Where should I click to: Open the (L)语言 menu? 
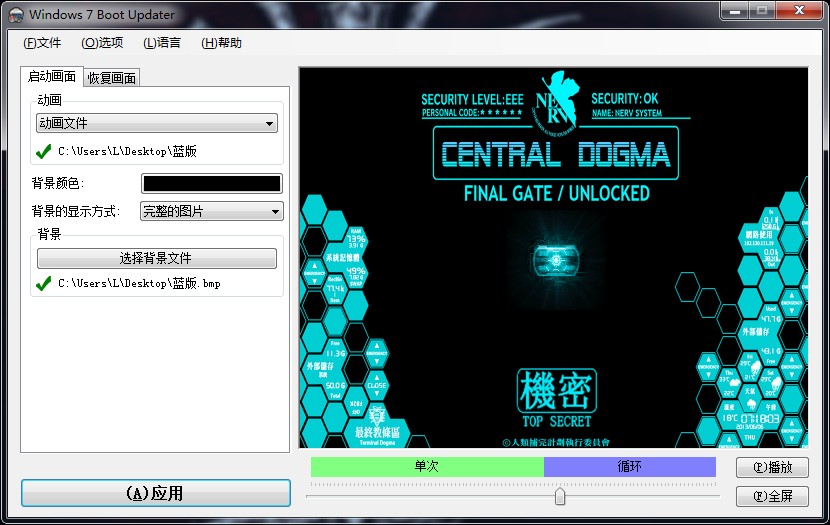click(x=161, y=43)
